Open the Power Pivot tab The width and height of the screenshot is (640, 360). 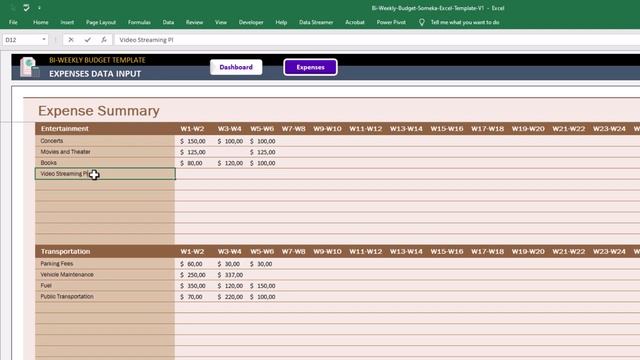coord(391,22)
